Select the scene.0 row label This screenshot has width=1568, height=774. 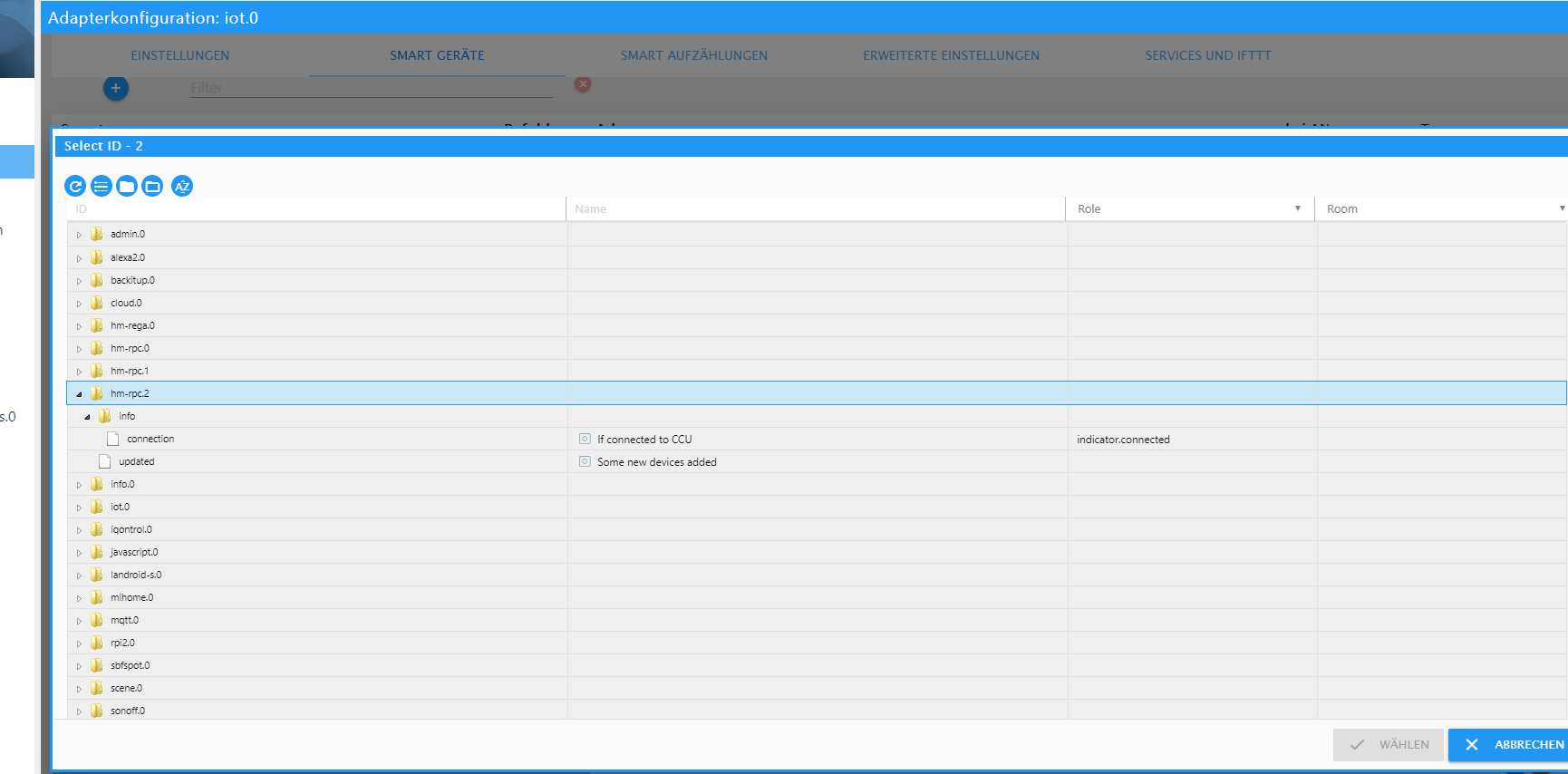(x=126, y=688)
